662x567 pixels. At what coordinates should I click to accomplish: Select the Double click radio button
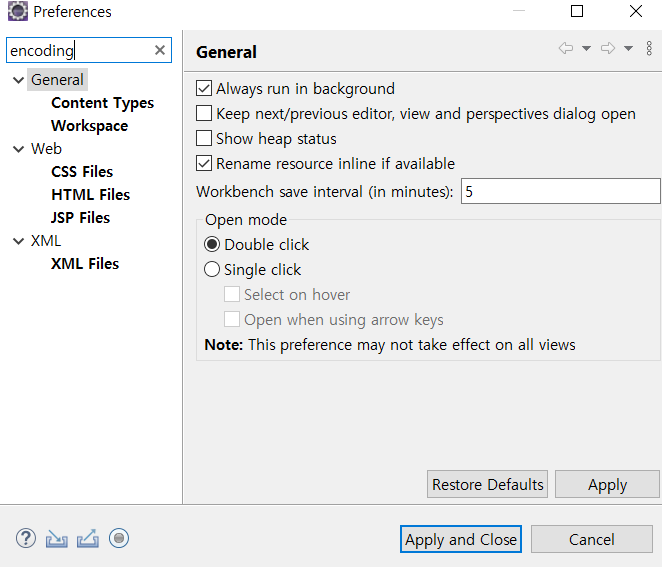coord(212,244)
